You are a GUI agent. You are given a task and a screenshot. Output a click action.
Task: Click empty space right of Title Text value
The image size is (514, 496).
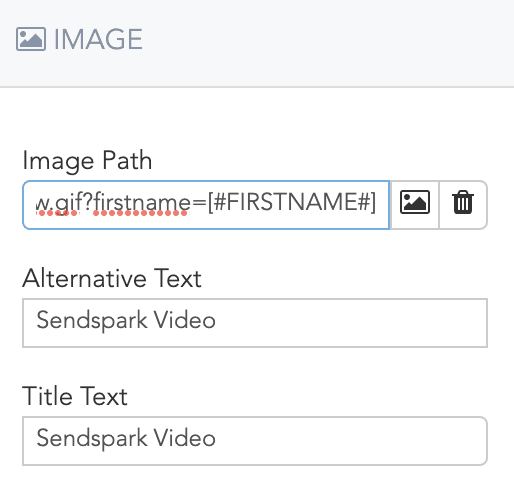click(350, 441)
